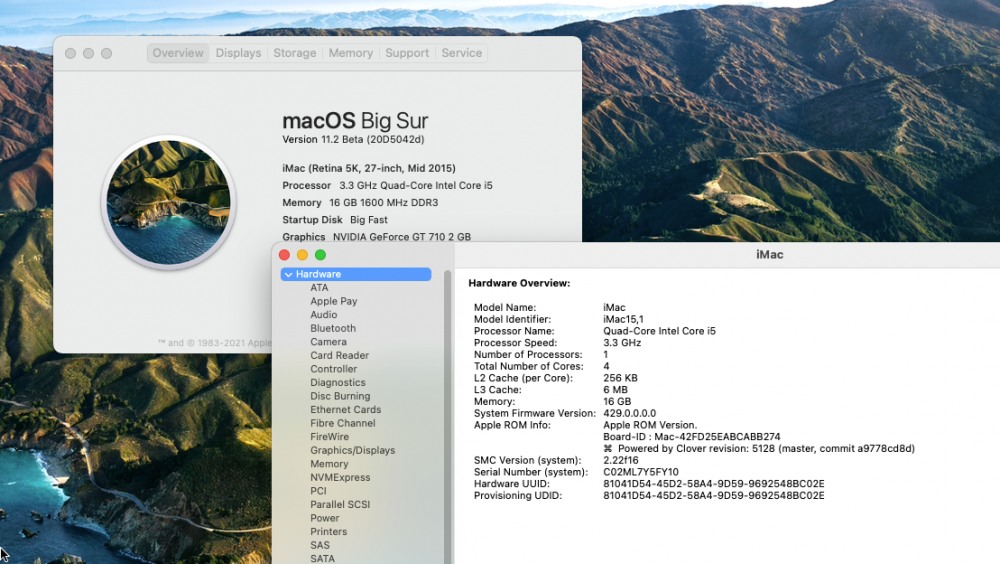The width and height of the screenshot is (1000, 564).
Task: Click the macOS Big Sur logo image
Action: (168, 202)
